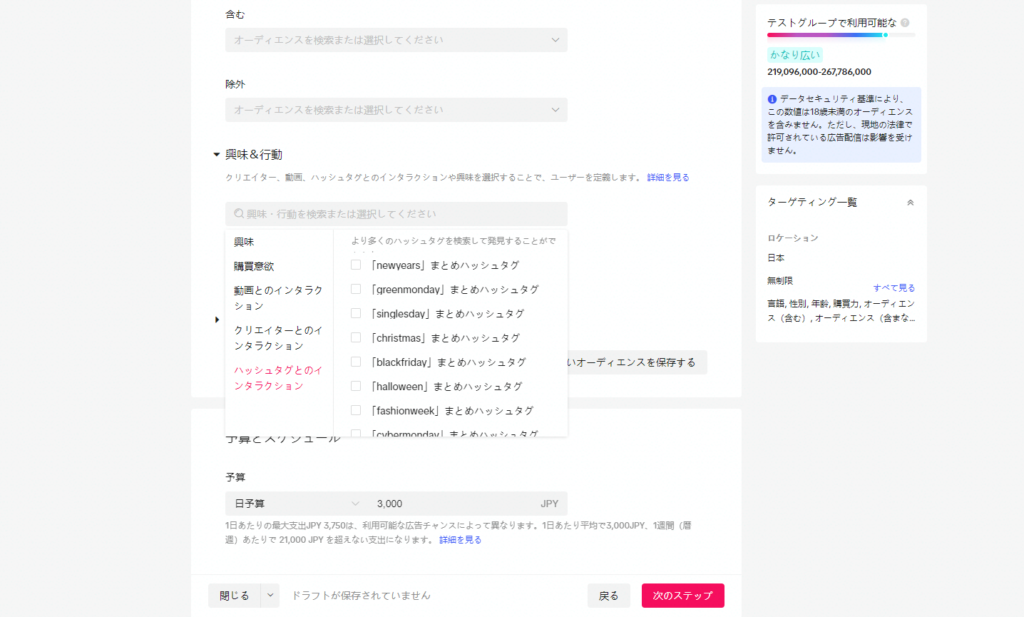The height and width of the screenshot is (617, 1024).
Task: Collapse the 興味&行動 section
Action: (x=216, y=155)
